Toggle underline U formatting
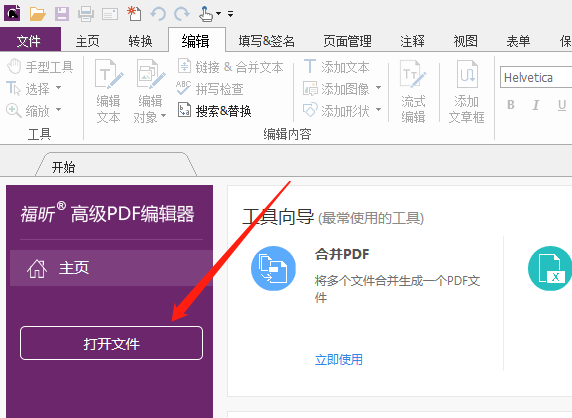This screenshot has height=418, width=572. coord(562,105)
